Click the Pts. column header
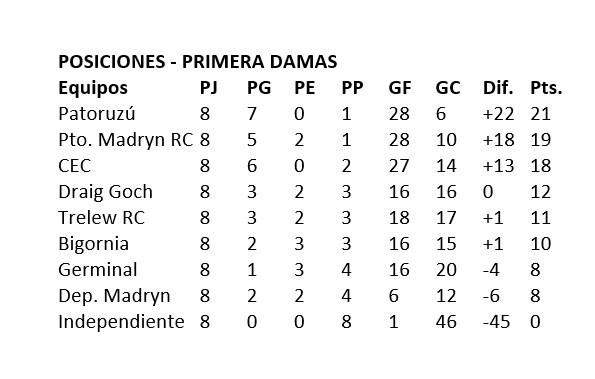 click(x=546, y=88)
